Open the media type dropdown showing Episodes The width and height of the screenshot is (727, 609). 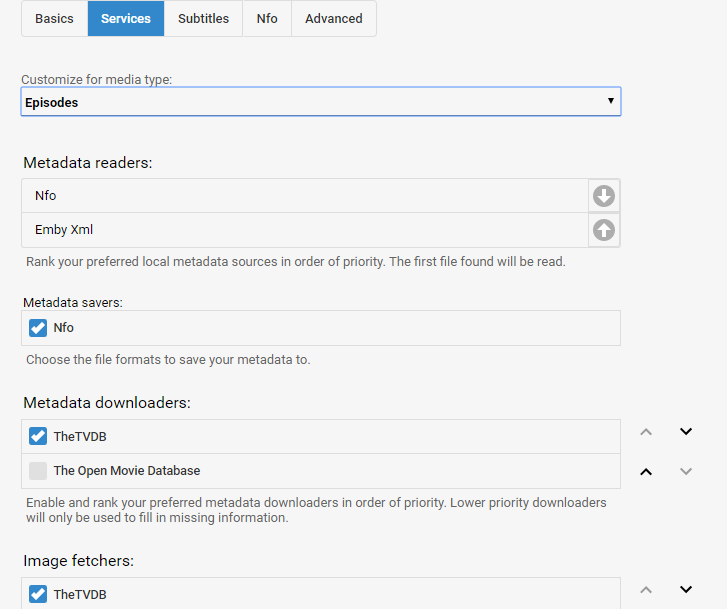pyautogui.click(x=320, y=102)
